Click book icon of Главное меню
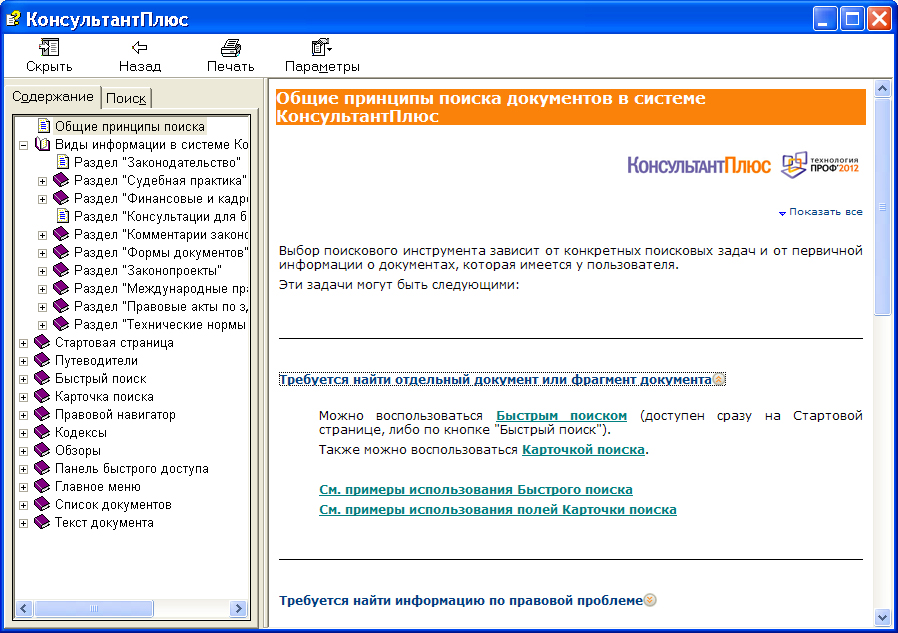This screenshot has width=898, height=633. click(x=42, y=486)
